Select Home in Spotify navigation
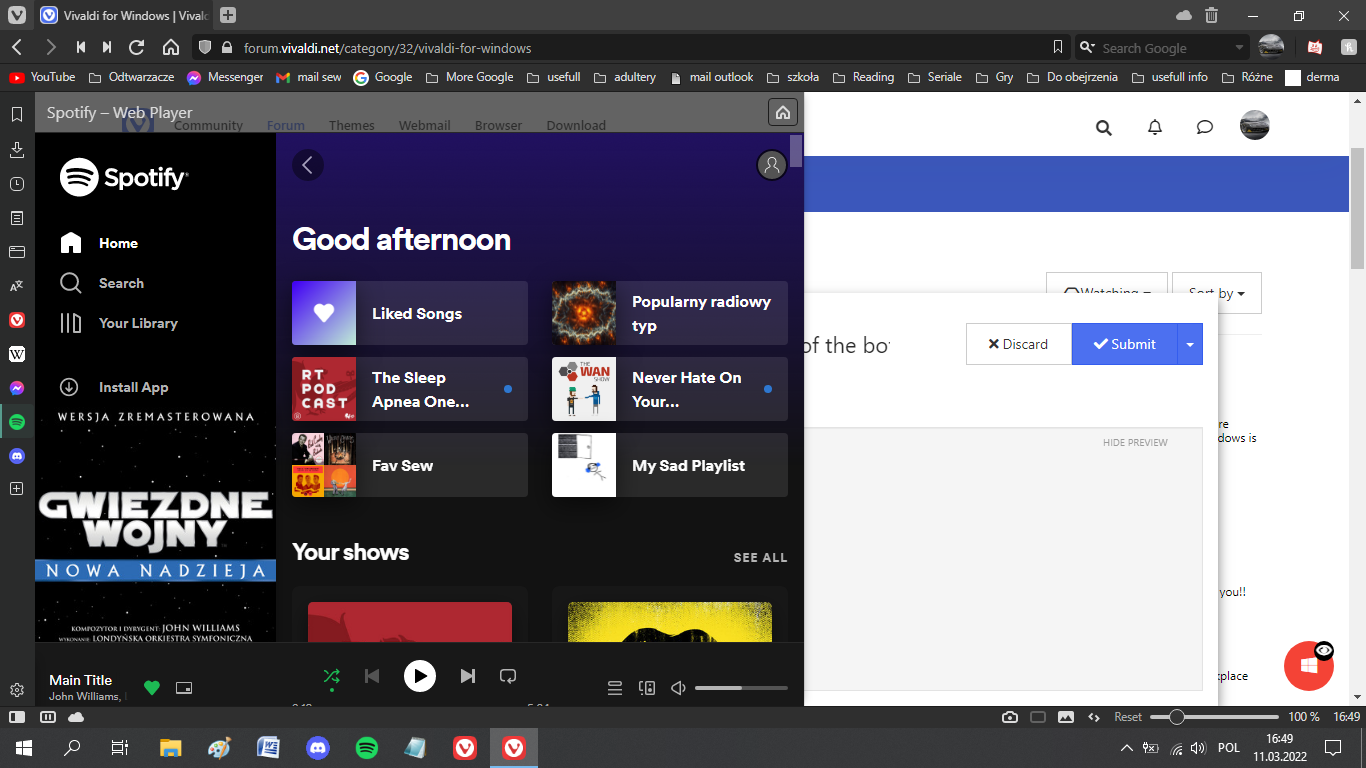The image size is (1366, 768). pyautogui.click(x=100, y=243)
